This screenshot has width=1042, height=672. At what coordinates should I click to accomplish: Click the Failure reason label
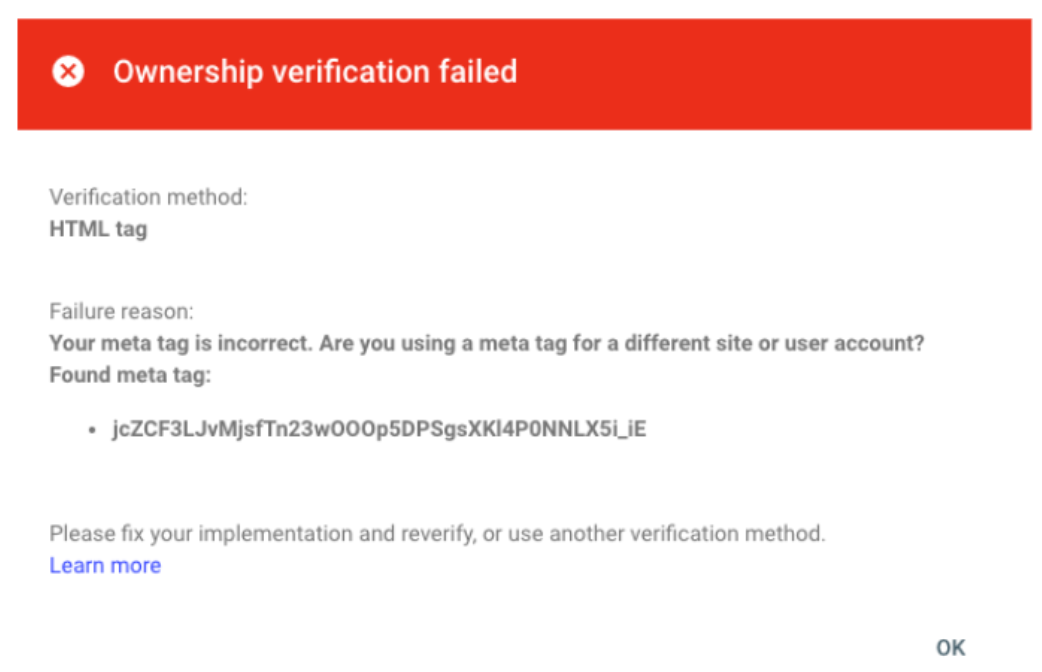point(122,312)
